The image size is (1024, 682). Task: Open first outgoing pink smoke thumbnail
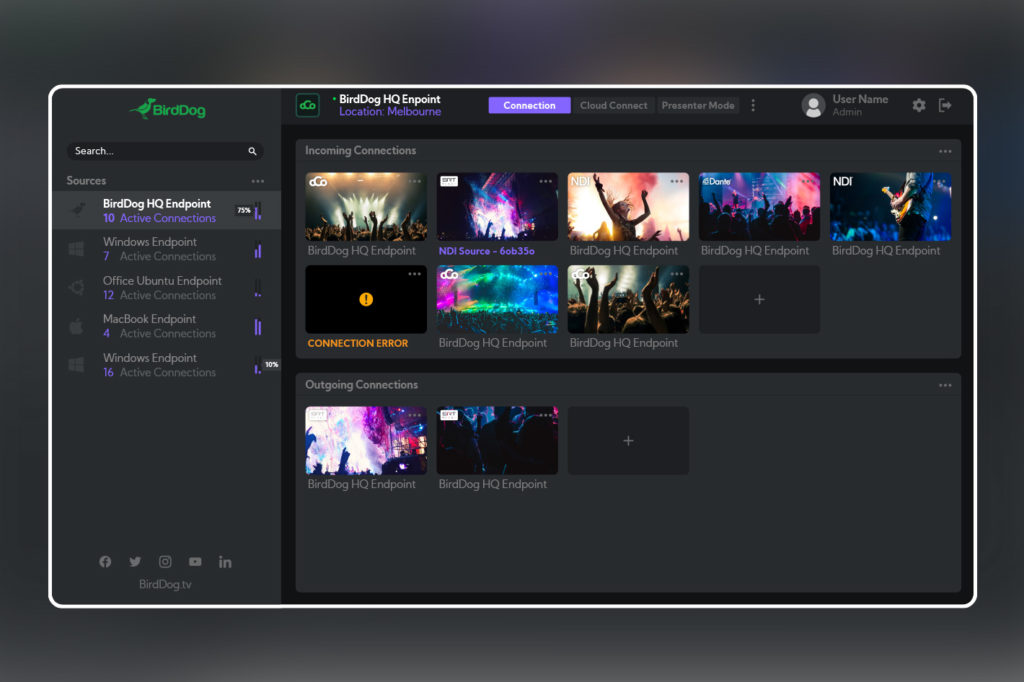[366, 441]
